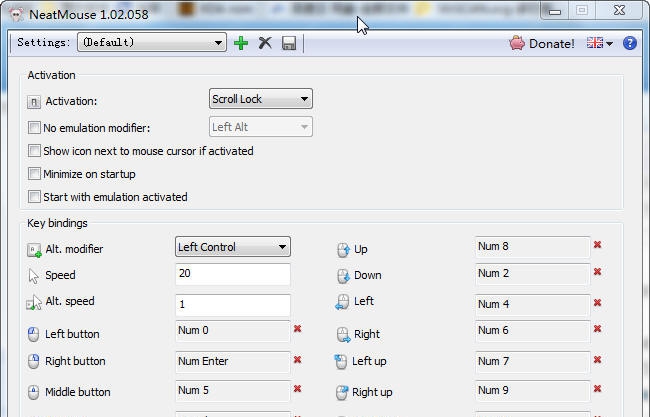Enable the No emulation modifier checkbox
The height and width of the screenshot is (417, 650).
pyautogui.click(x=34, y=127)
